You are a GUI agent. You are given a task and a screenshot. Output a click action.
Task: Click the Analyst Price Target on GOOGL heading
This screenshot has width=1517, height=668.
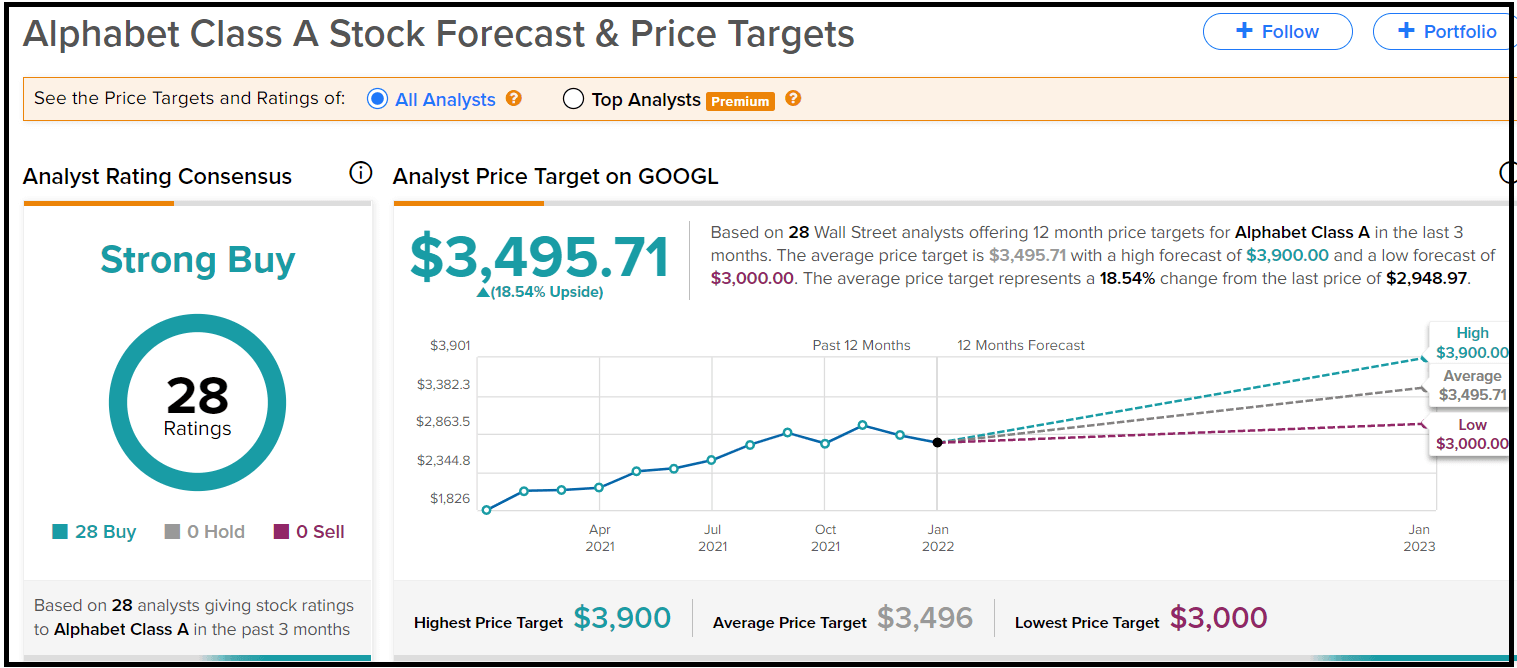pyautogui.click(x=555, y=177)
